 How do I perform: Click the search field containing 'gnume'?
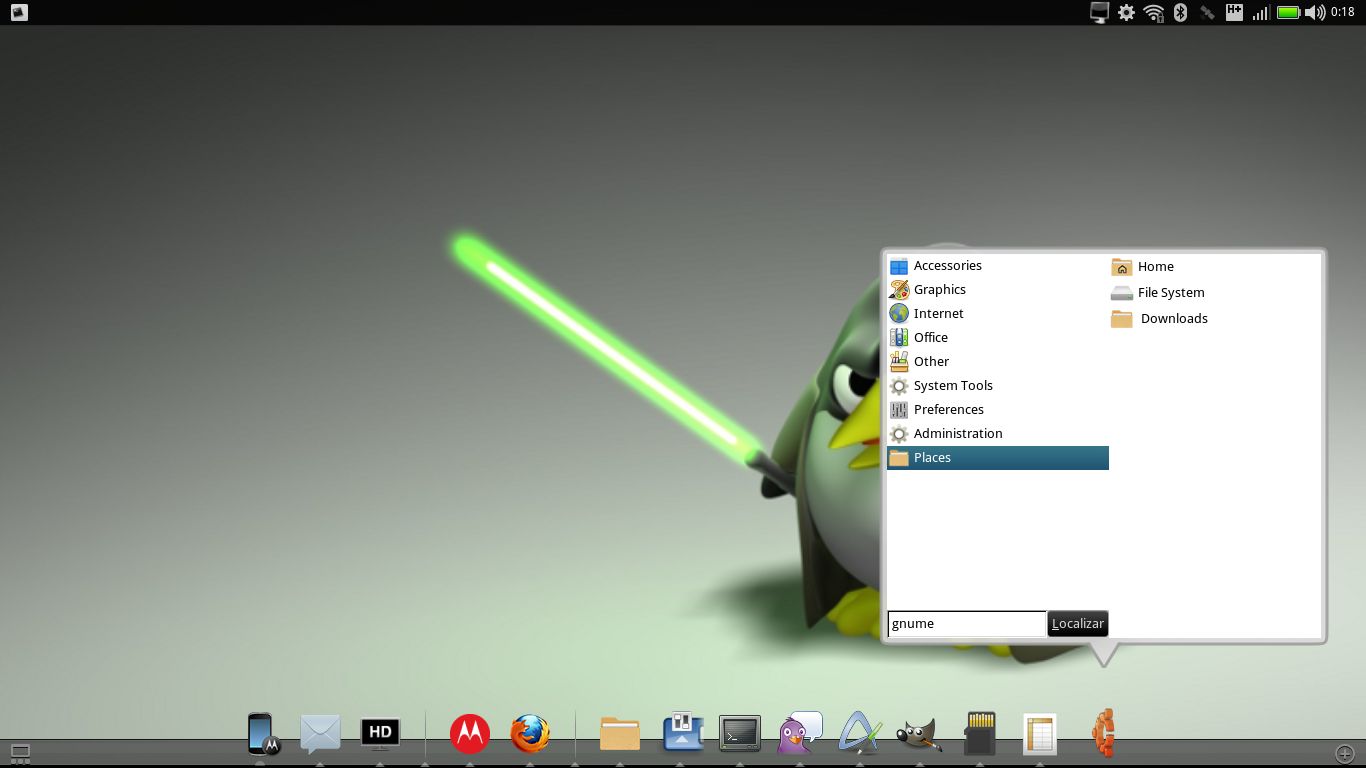coord(965,624)
